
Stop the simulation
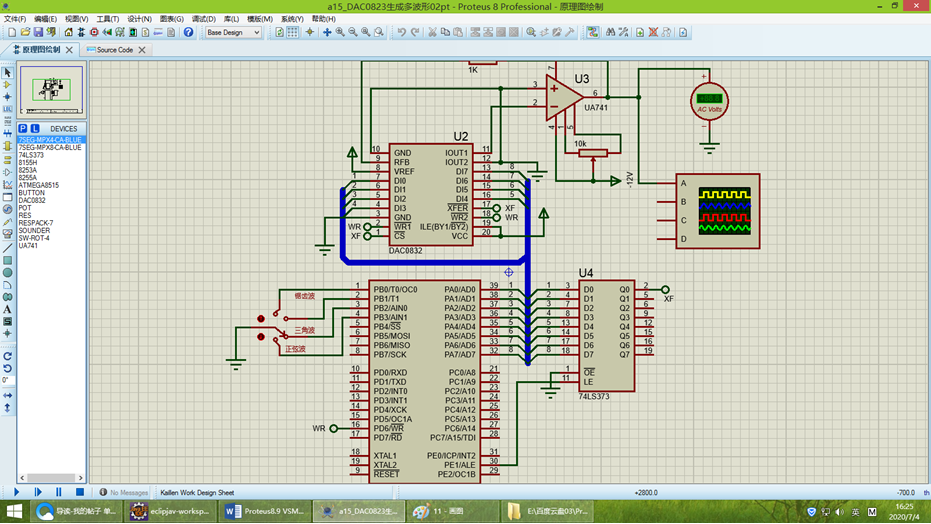(x=80, y=492)
